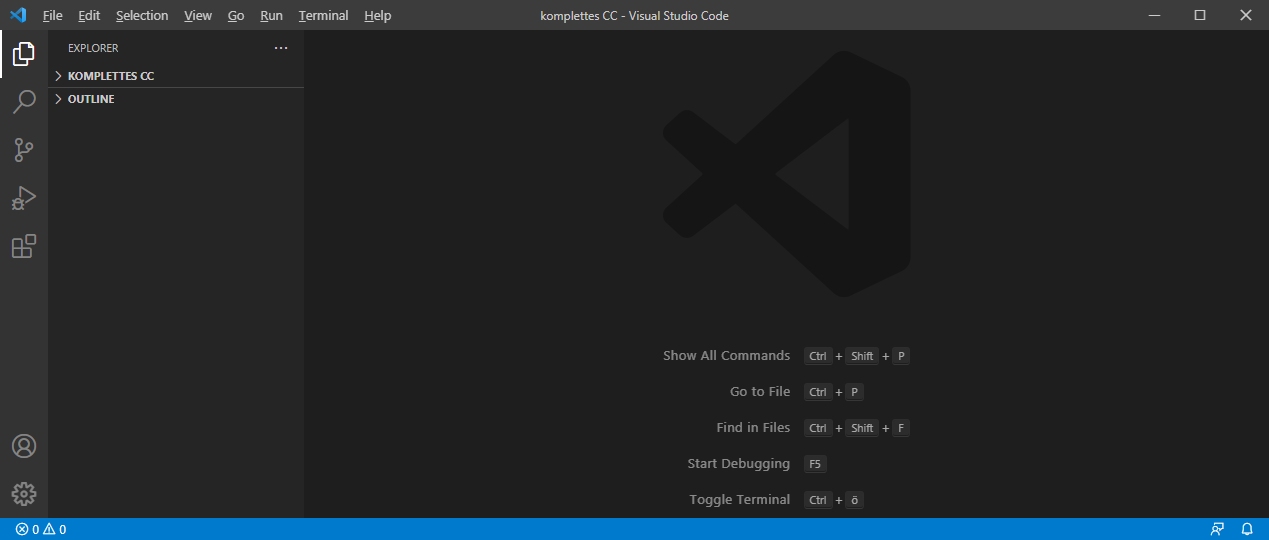Open the Explorer view in activity bar
The image size is (1269, 540).
(24, 54)
